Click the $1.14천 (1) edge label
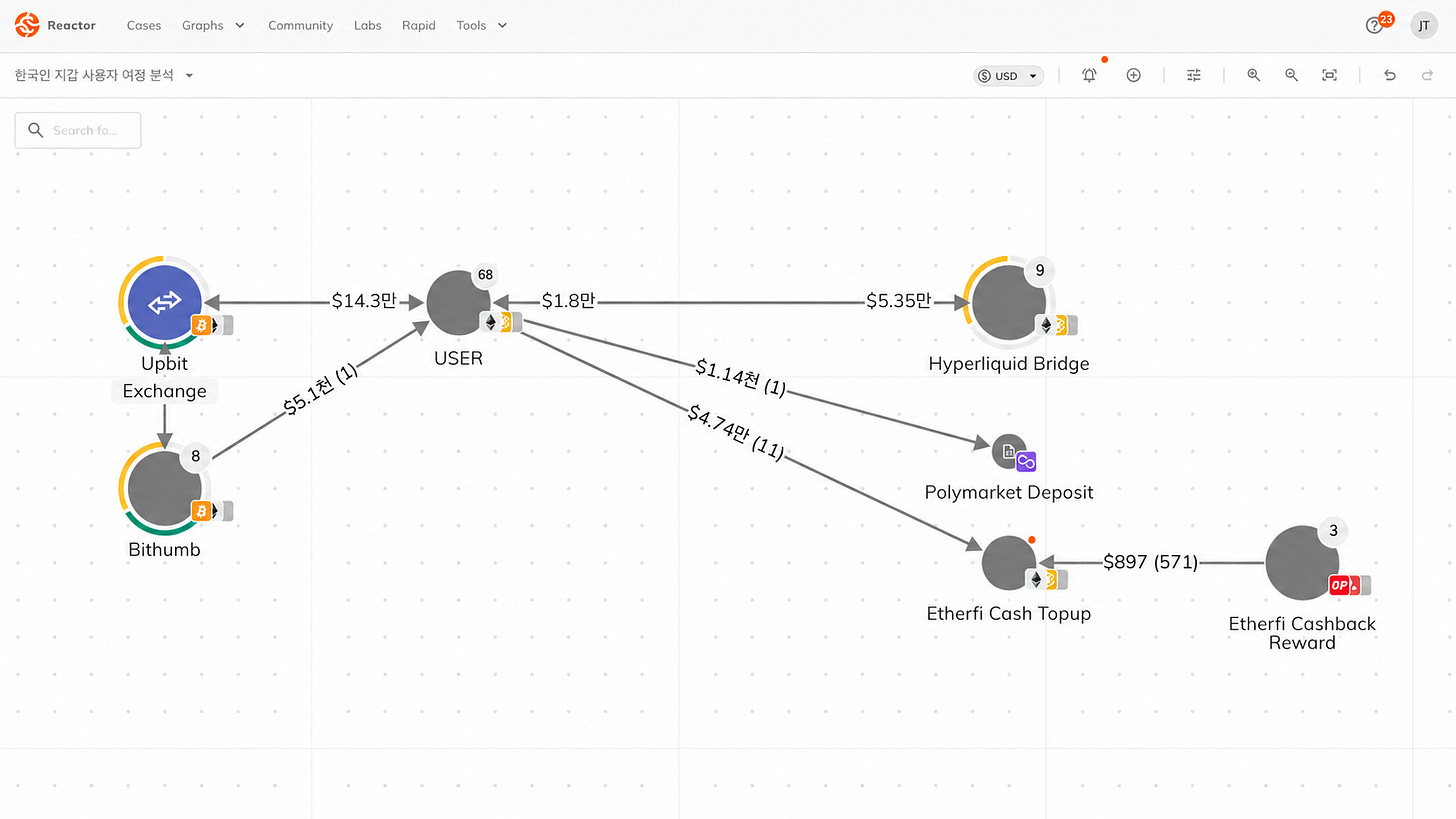 740,378
